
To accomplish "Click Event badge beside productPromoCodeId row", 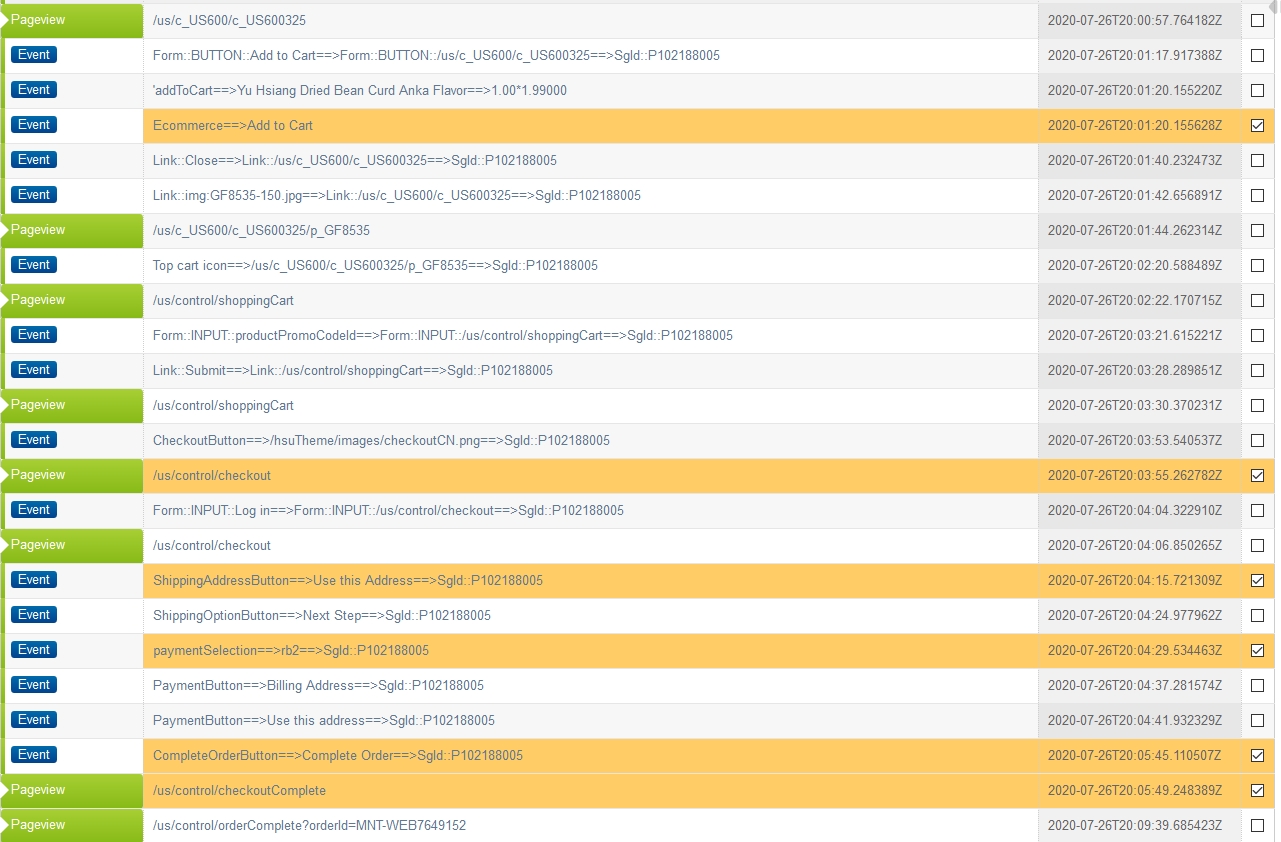I will pos(34,335).
